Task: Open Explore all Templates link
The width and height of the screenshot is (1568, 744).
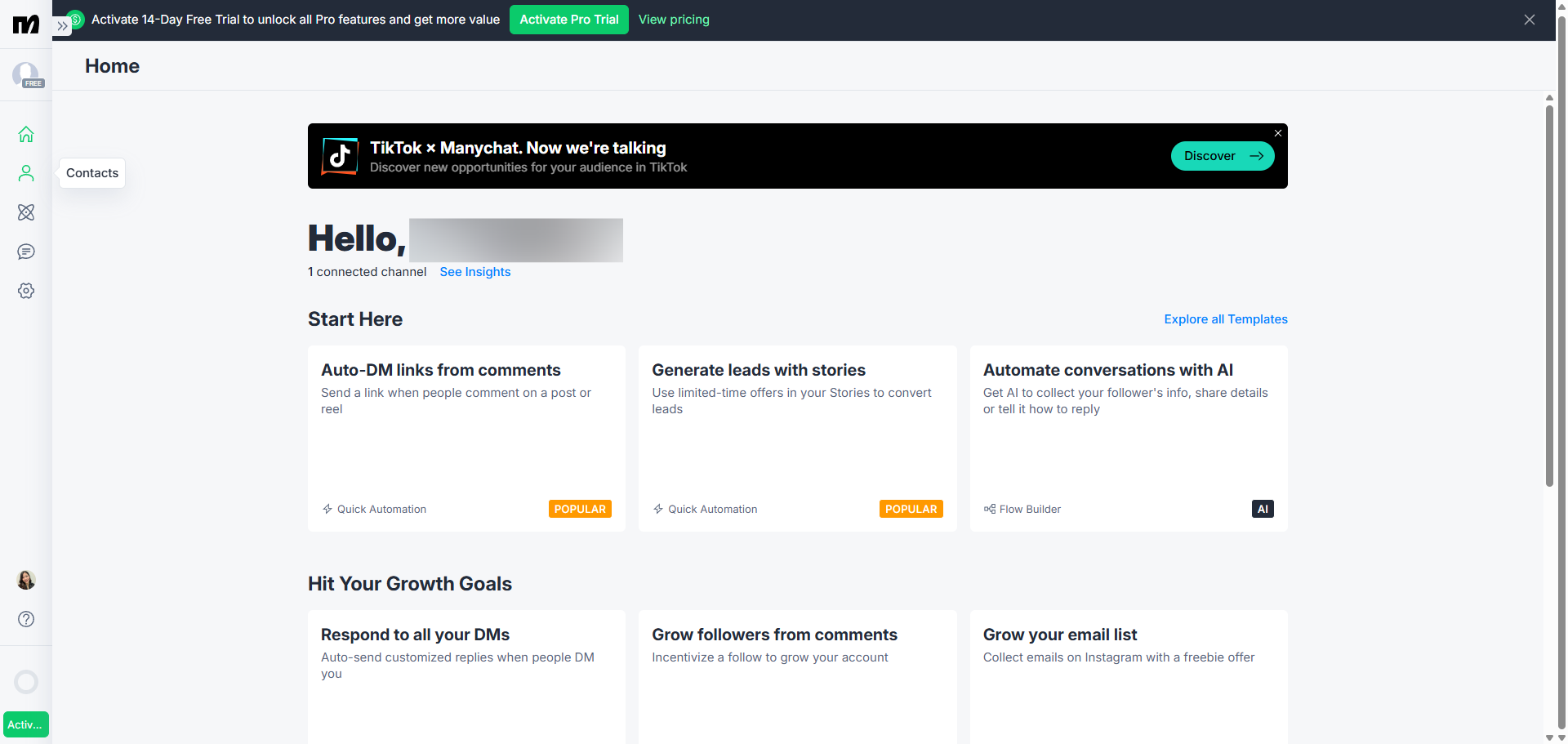Action: point(1225,319)
